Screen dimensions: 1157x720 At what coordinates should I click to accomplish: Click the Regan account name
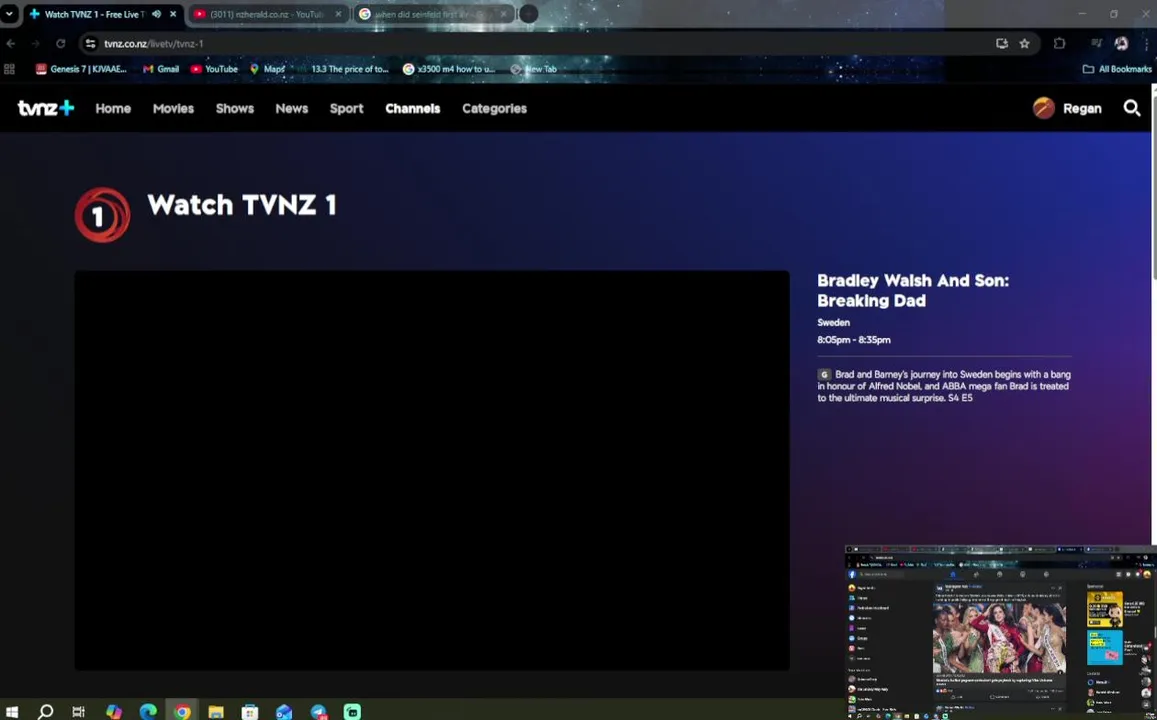coord(1082,108)
